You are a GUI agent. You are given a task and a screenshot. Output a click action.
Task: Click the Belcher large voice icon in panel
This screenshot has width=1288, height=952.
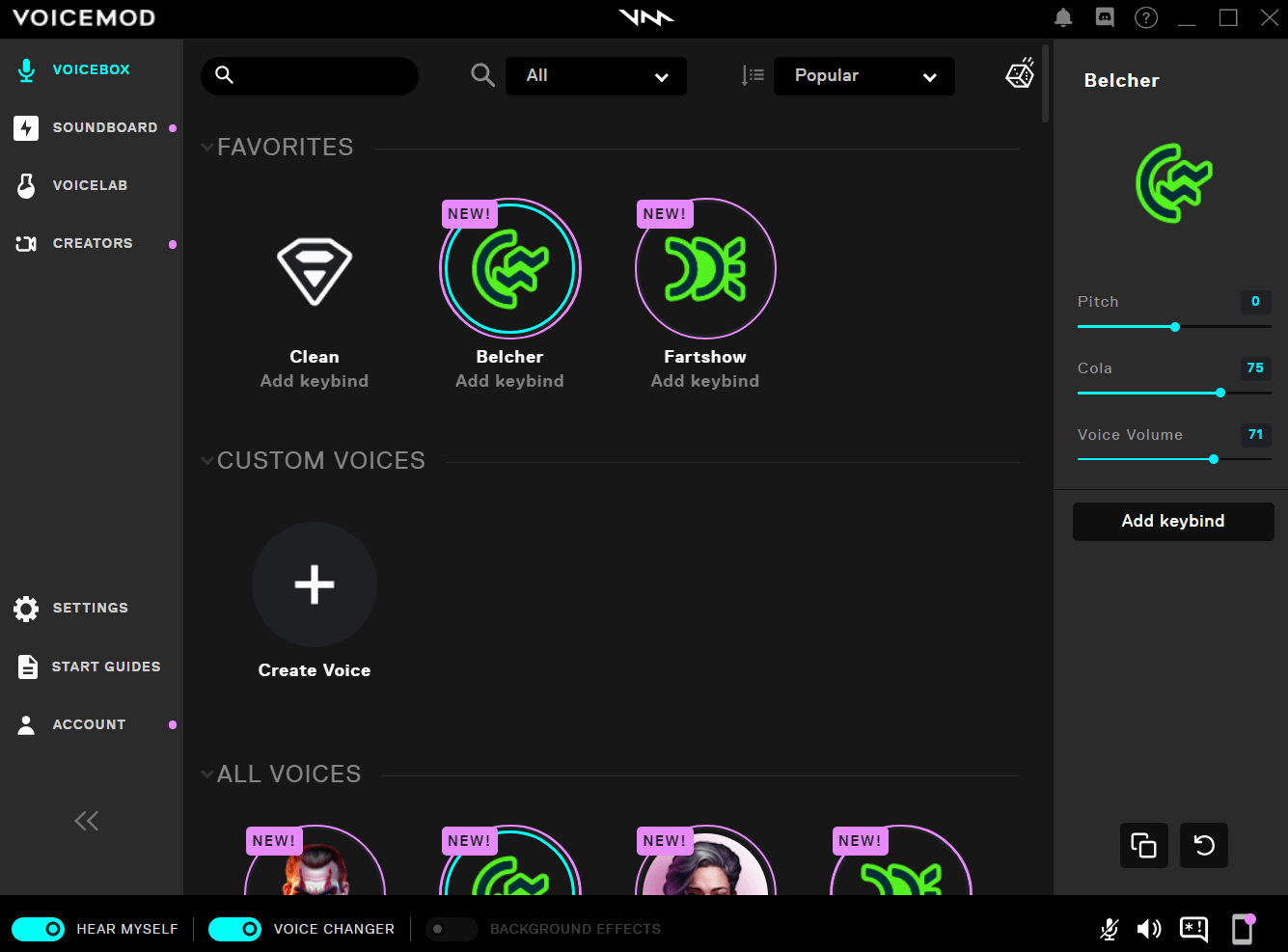click(1174, 183)
